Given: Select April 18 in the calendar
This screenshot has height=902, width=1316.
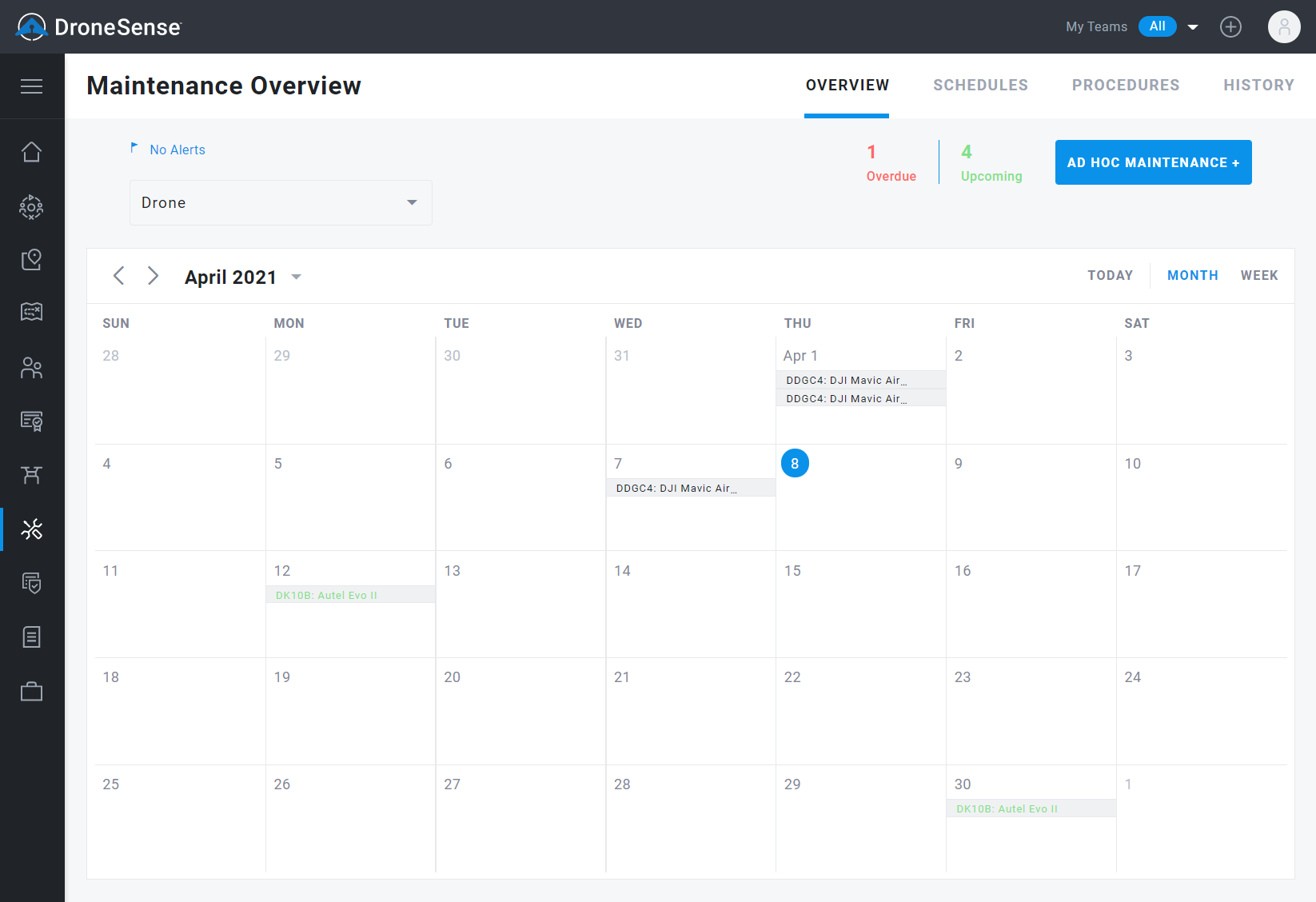Looking at the screenshot, I should coord(111,677).
